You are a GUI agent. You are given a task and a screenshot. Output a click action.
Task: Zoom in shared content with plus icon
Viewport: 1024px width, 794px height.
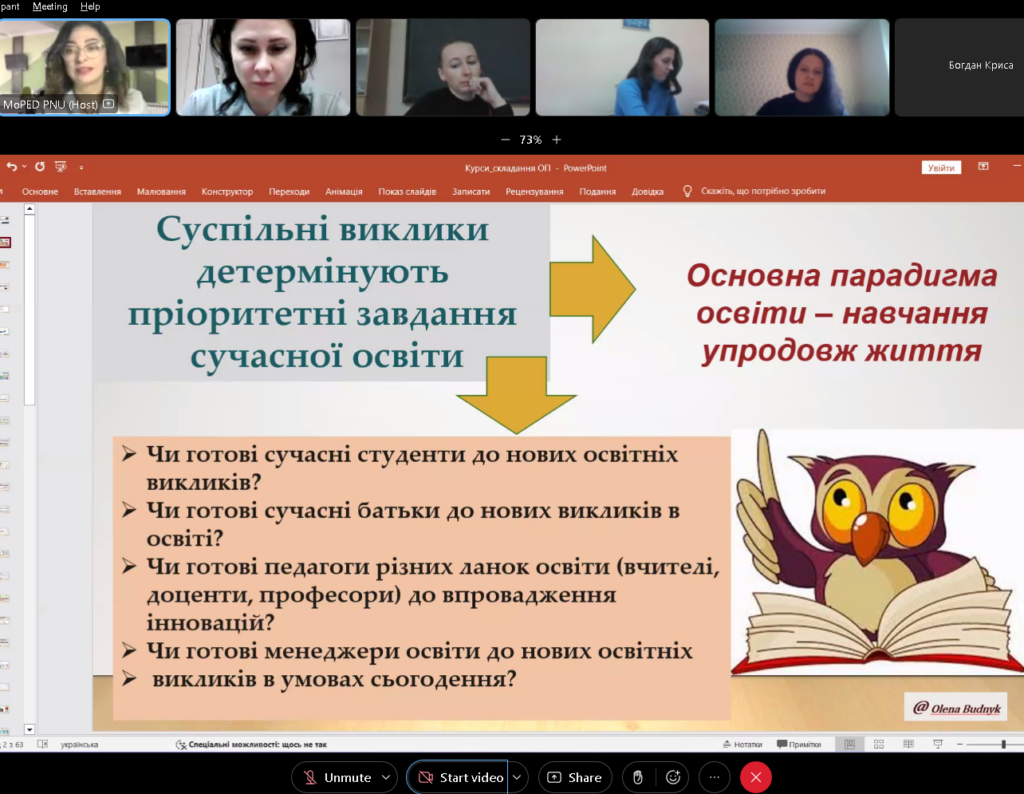557,140
